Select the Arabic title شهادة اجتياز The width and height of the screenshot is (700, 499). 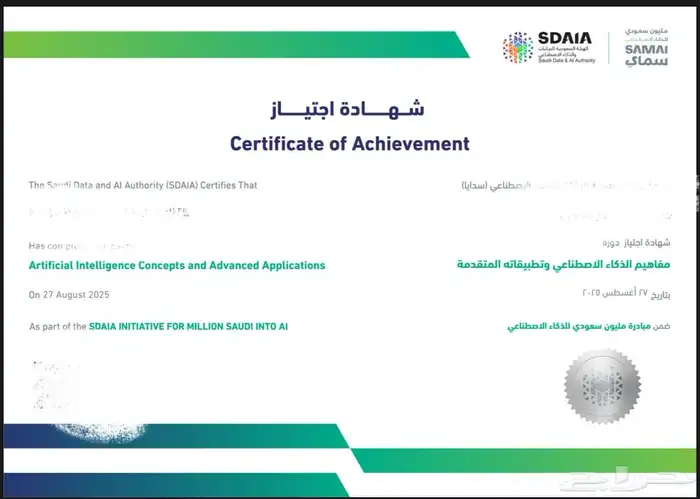coord(349,108)
